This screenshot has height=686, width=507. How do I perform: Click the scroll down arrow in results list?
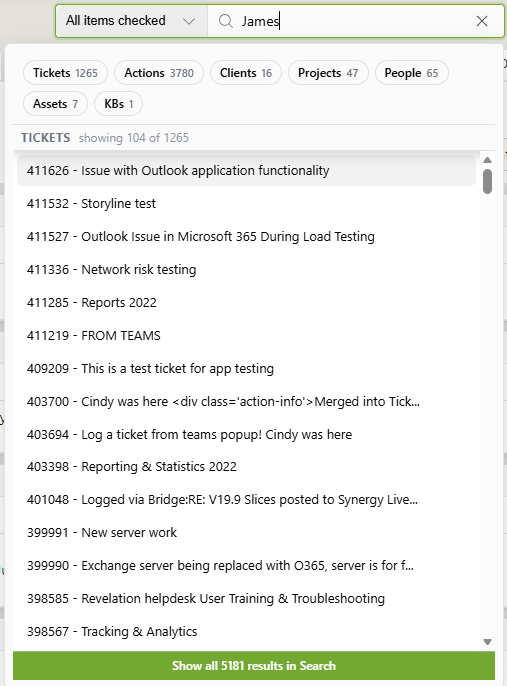pyautogui.click(x=488, y=642)
